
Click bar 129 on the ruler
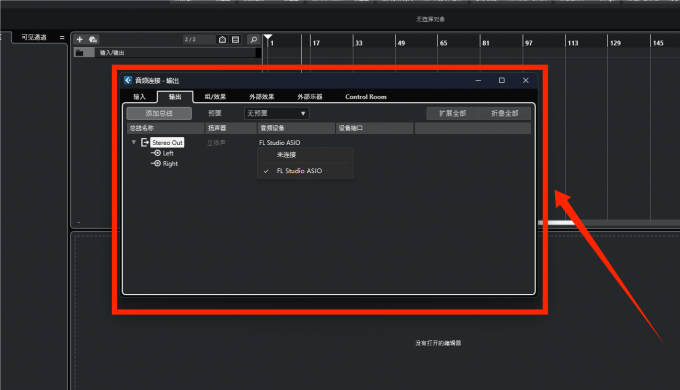(615, 43)
